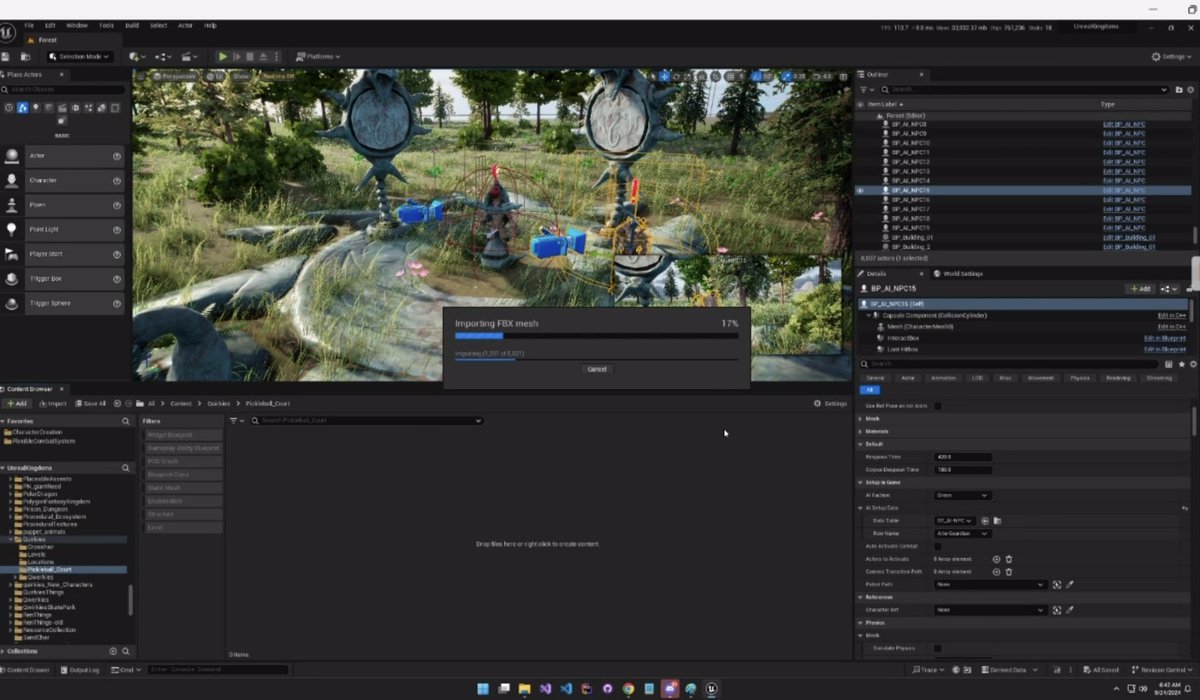Open the Tools menu

pos(106,25)
